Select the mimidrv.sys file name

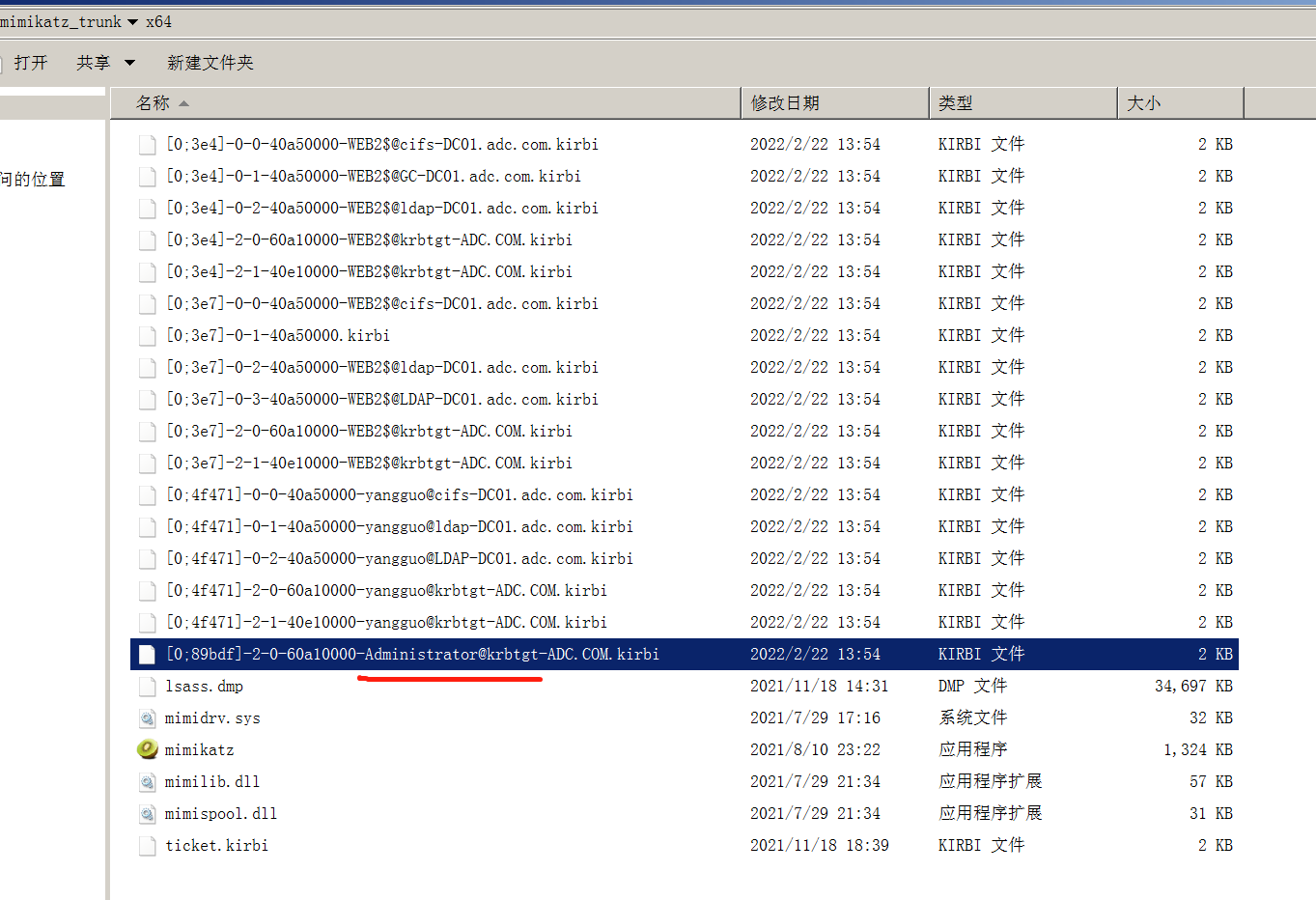coord(212,717)
